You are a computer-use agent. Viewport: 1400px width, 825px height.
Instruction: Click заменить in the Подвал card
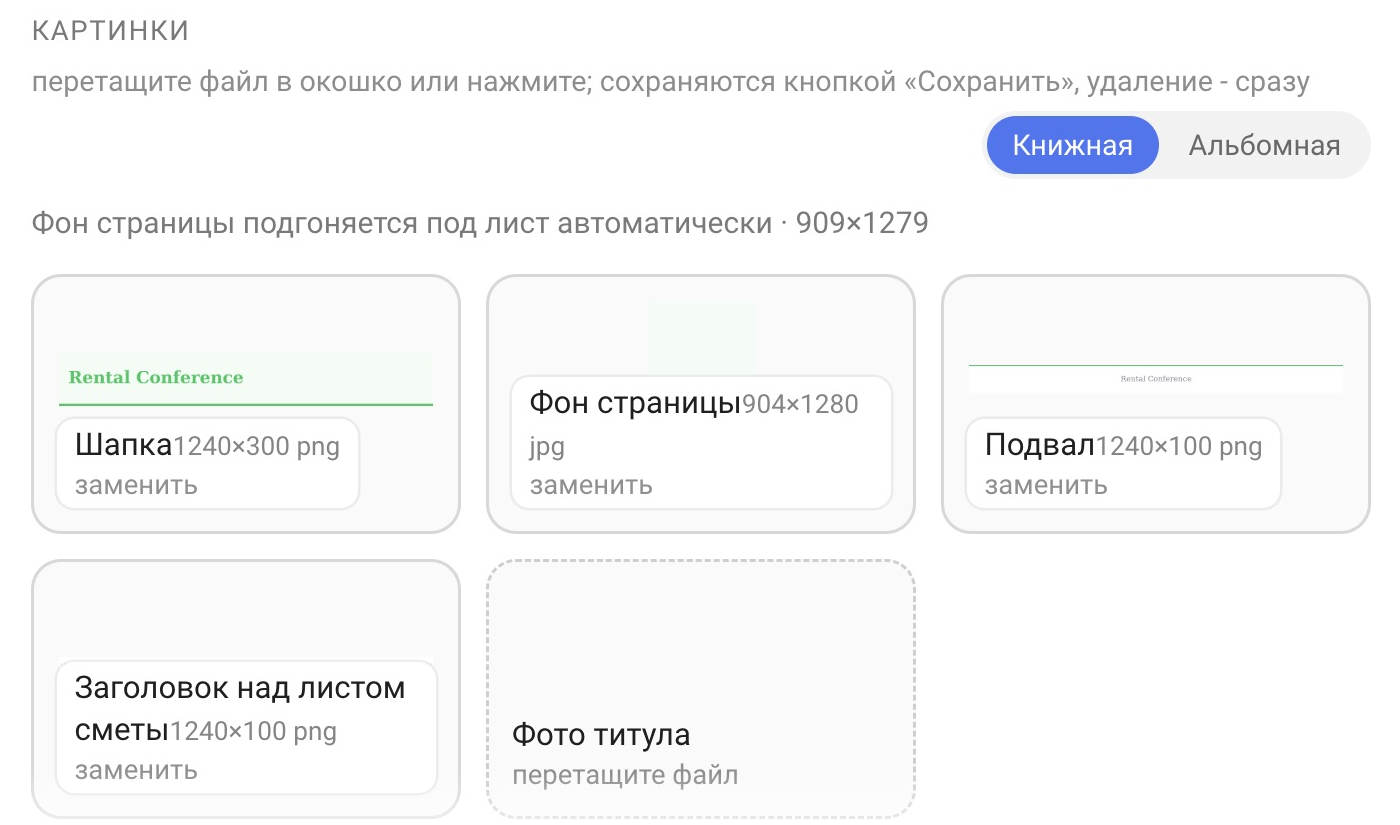click(1046, 485)
